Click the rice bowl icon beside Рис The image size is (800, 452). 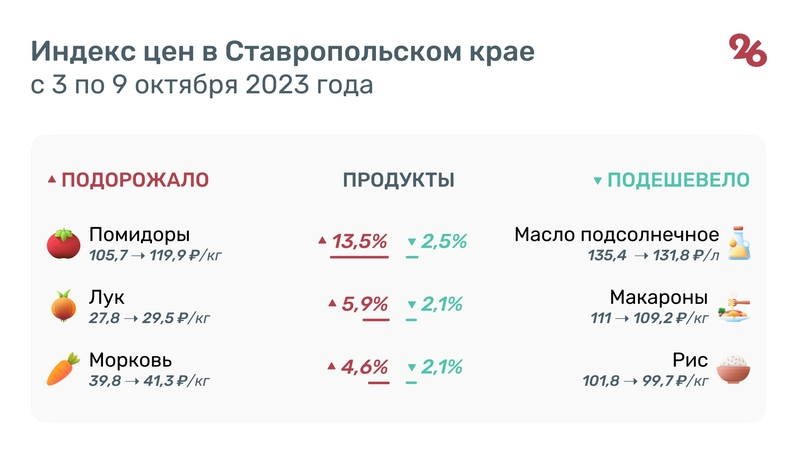735,369
